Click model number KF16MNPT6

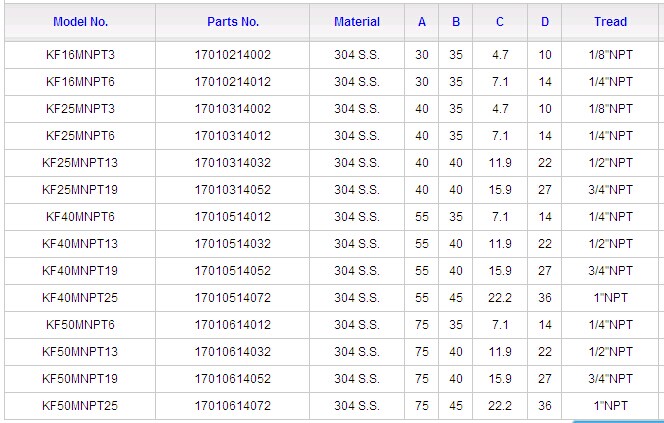pos(80,82)
